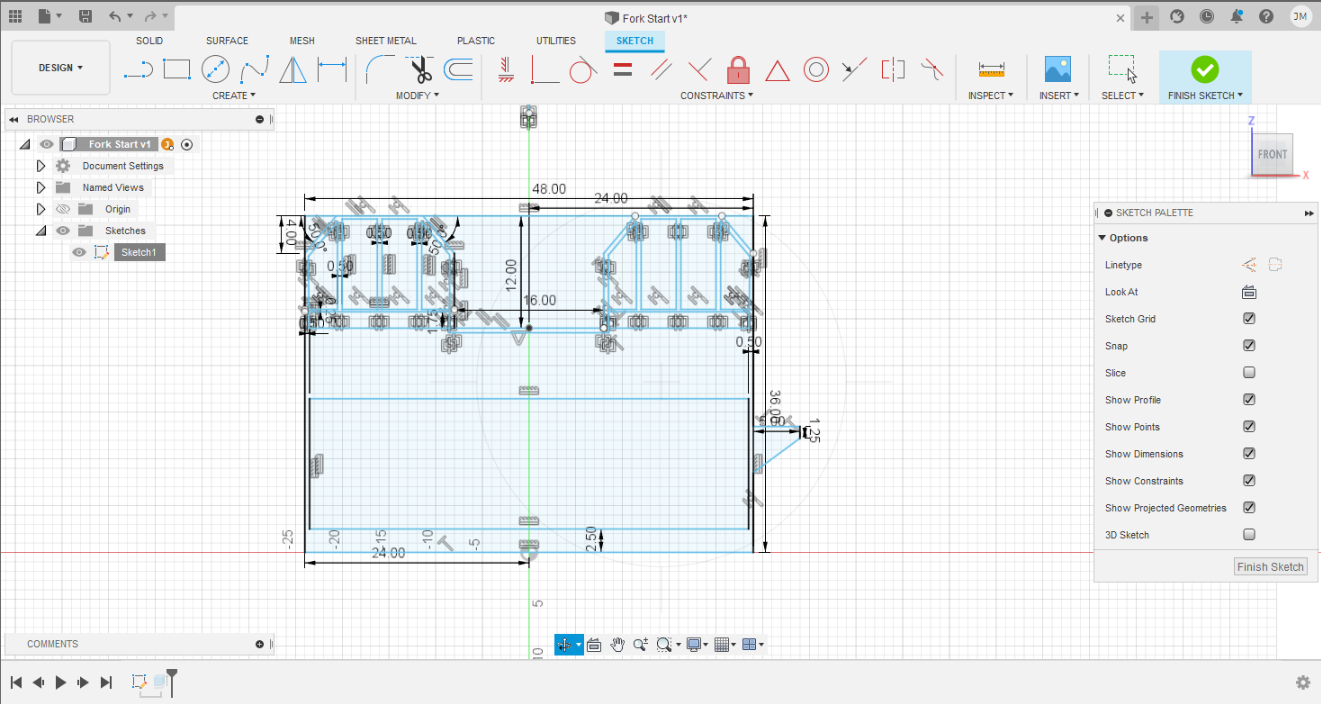Click the FRONT face of the ViewCube

pos(1272,154)
